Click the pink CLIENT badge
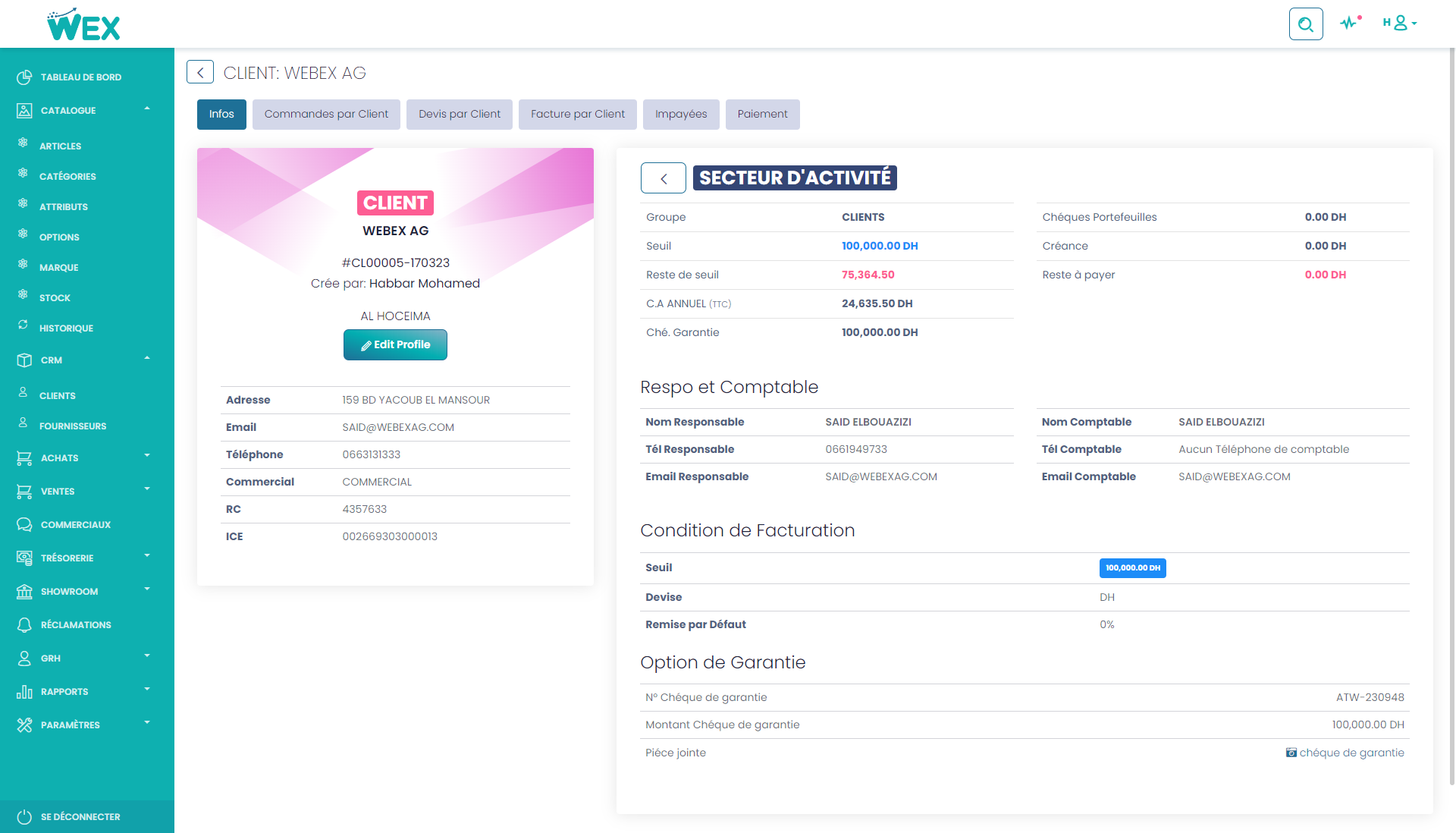 (x=395, y=203)
